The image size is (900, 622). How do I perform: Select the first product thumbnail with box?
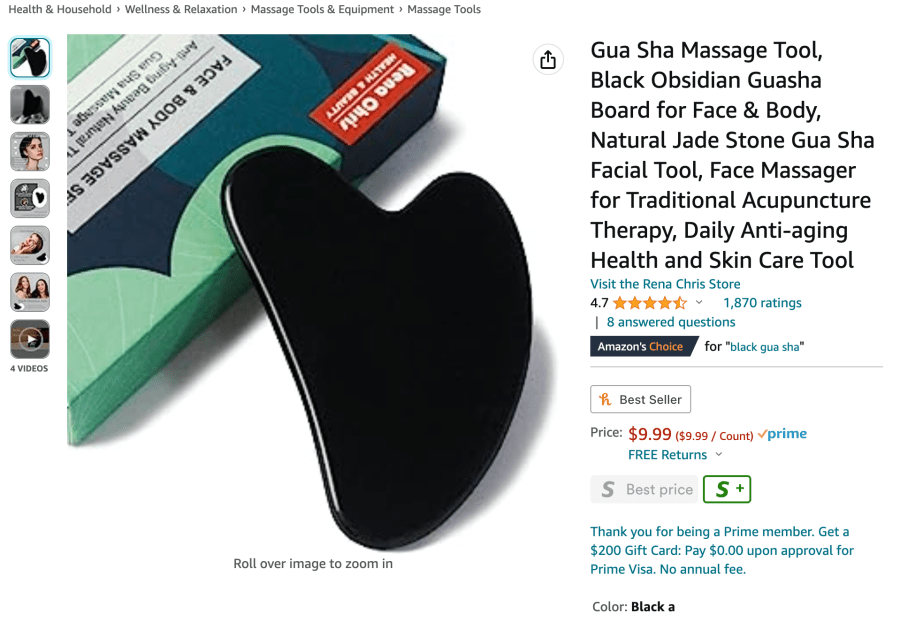click(x=30, y=57)
